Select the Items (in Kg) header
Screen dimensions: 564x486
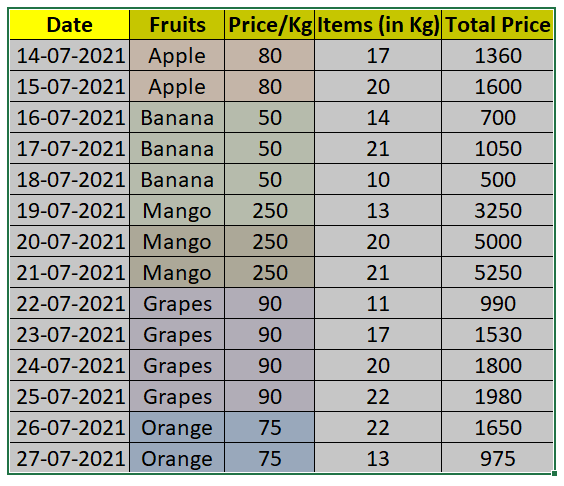378,24
